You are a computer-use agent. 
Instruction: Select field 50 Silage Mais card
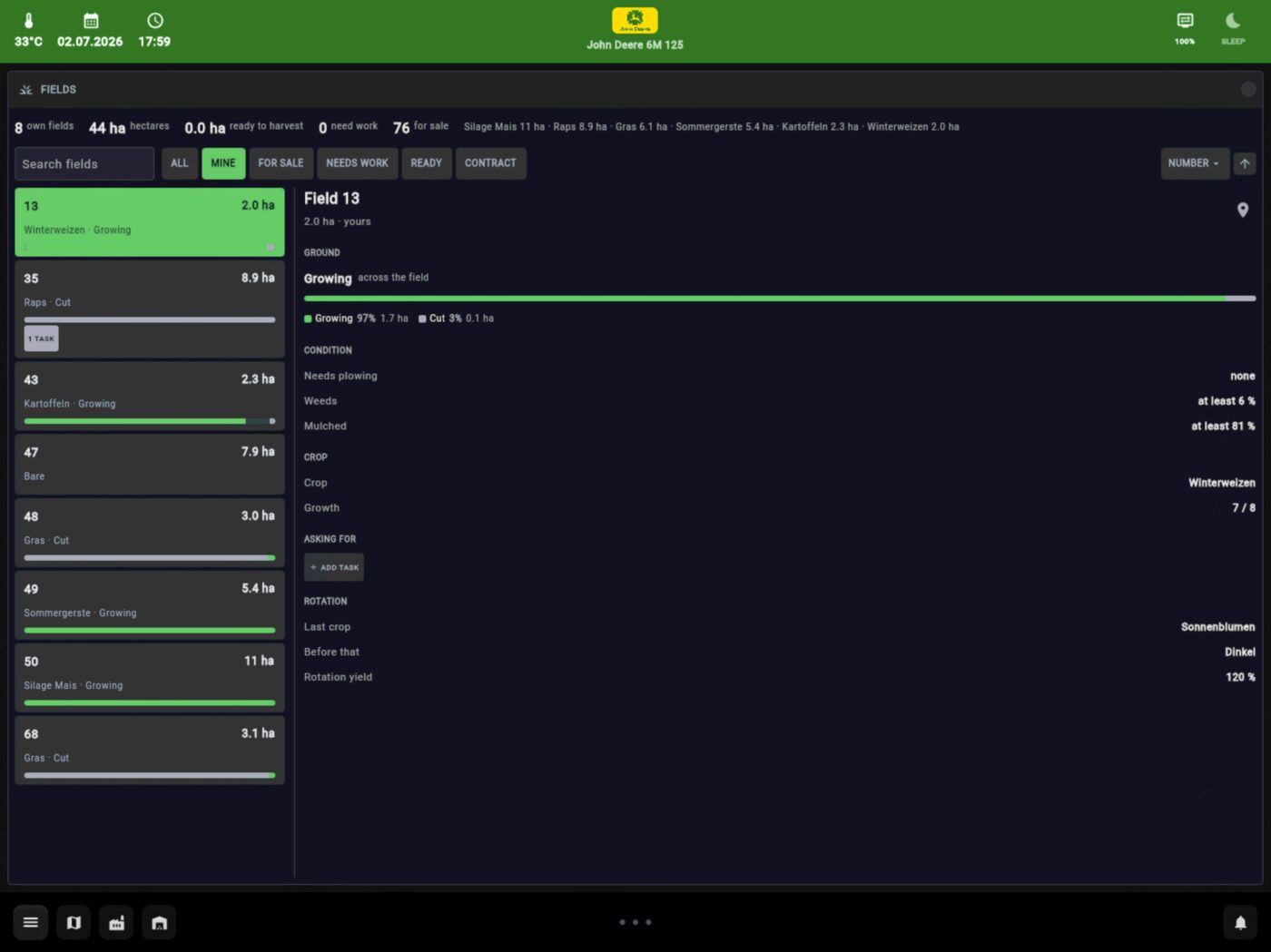[x=150, y=678]
